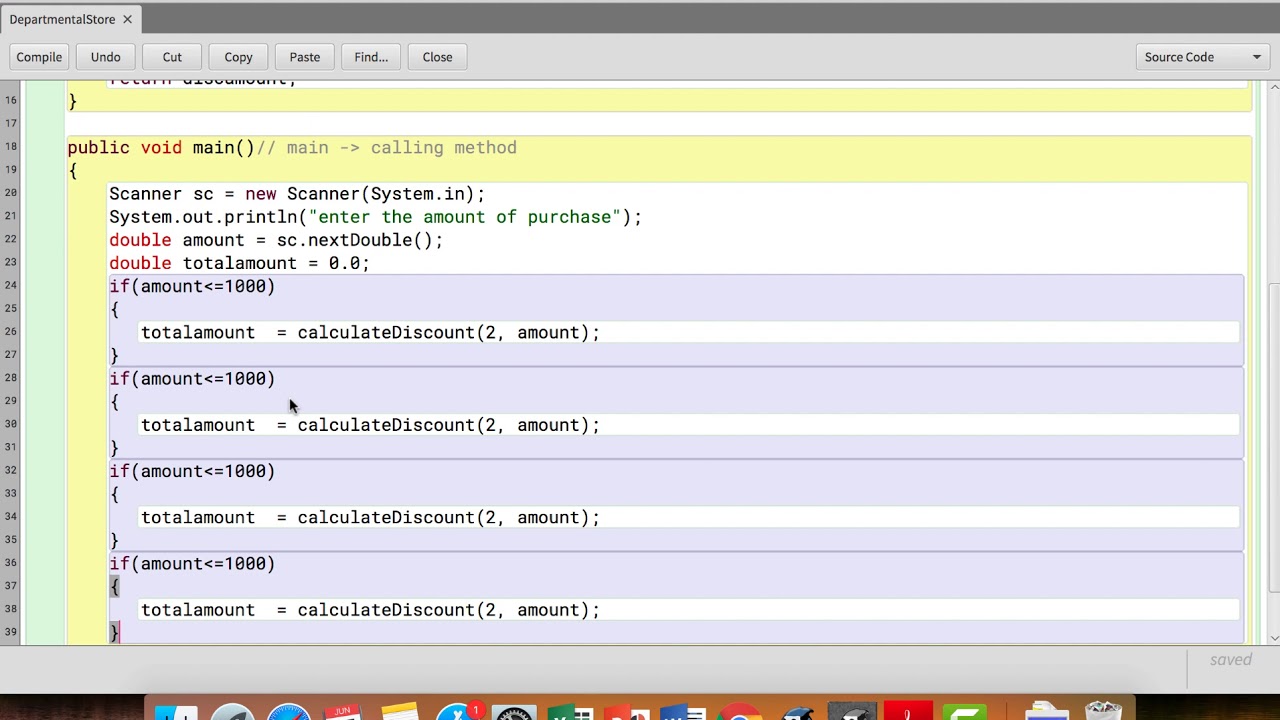Viewport: 1280px width, 720px height.
Task: Click 'if(amount<=1000)' on line 24
Action: click(192, 286)
